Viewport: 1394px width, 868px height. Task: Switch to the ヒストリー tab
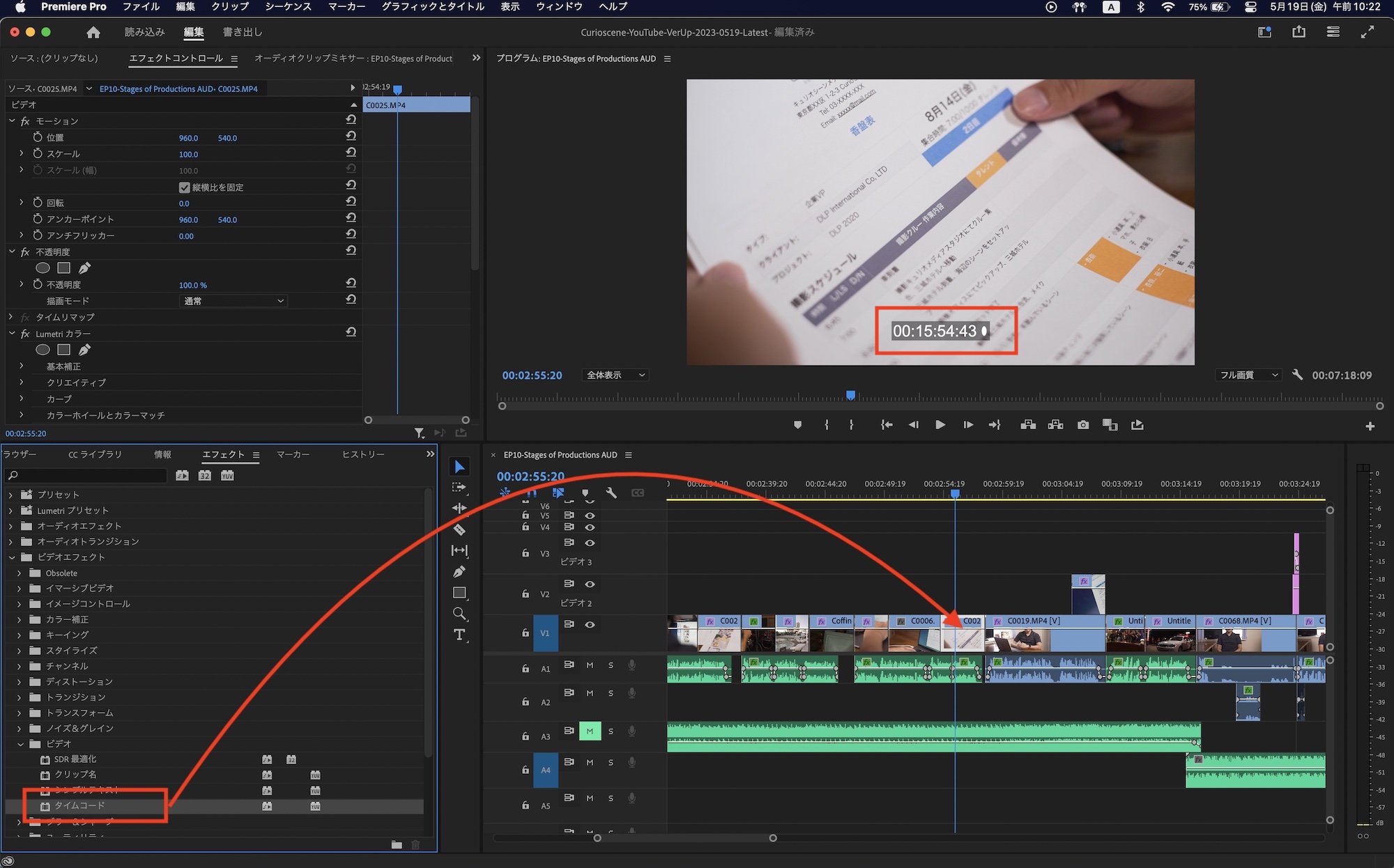click(x=363, y=454)
